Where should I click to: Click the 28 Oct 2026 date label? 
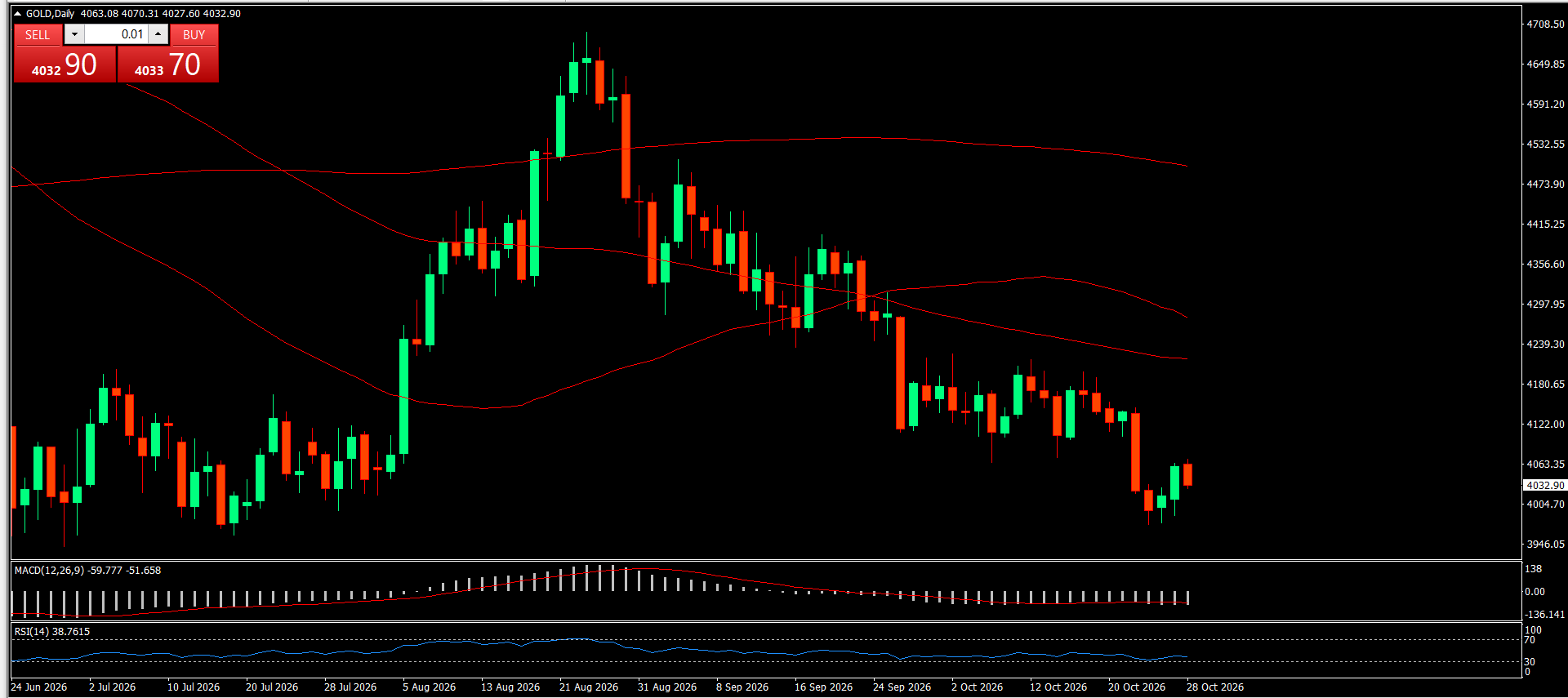1215,687
